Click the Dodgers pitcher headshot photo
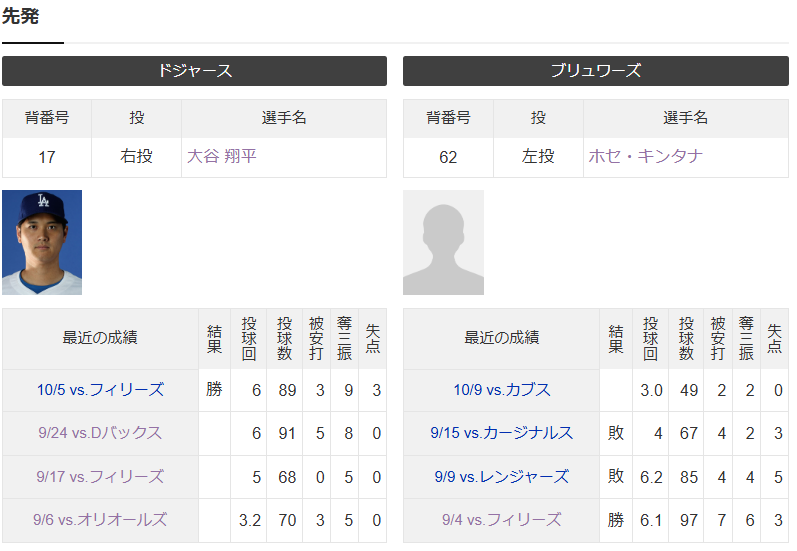Image resolution: width=797 pixels, height=551 pixels. [x=42, y=242]
